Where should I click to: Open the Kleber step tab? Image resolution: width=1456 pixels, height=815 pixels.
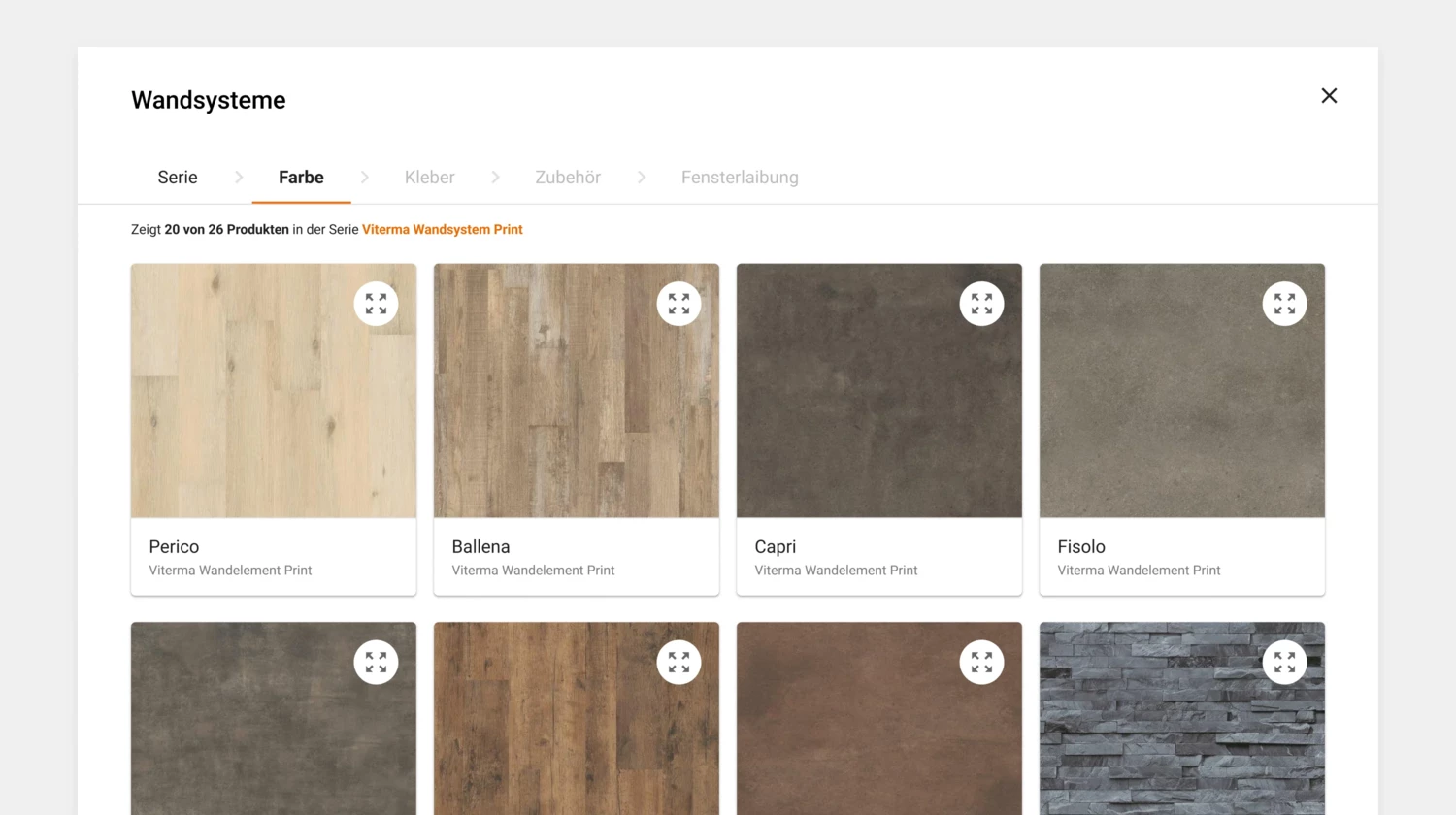429,178
